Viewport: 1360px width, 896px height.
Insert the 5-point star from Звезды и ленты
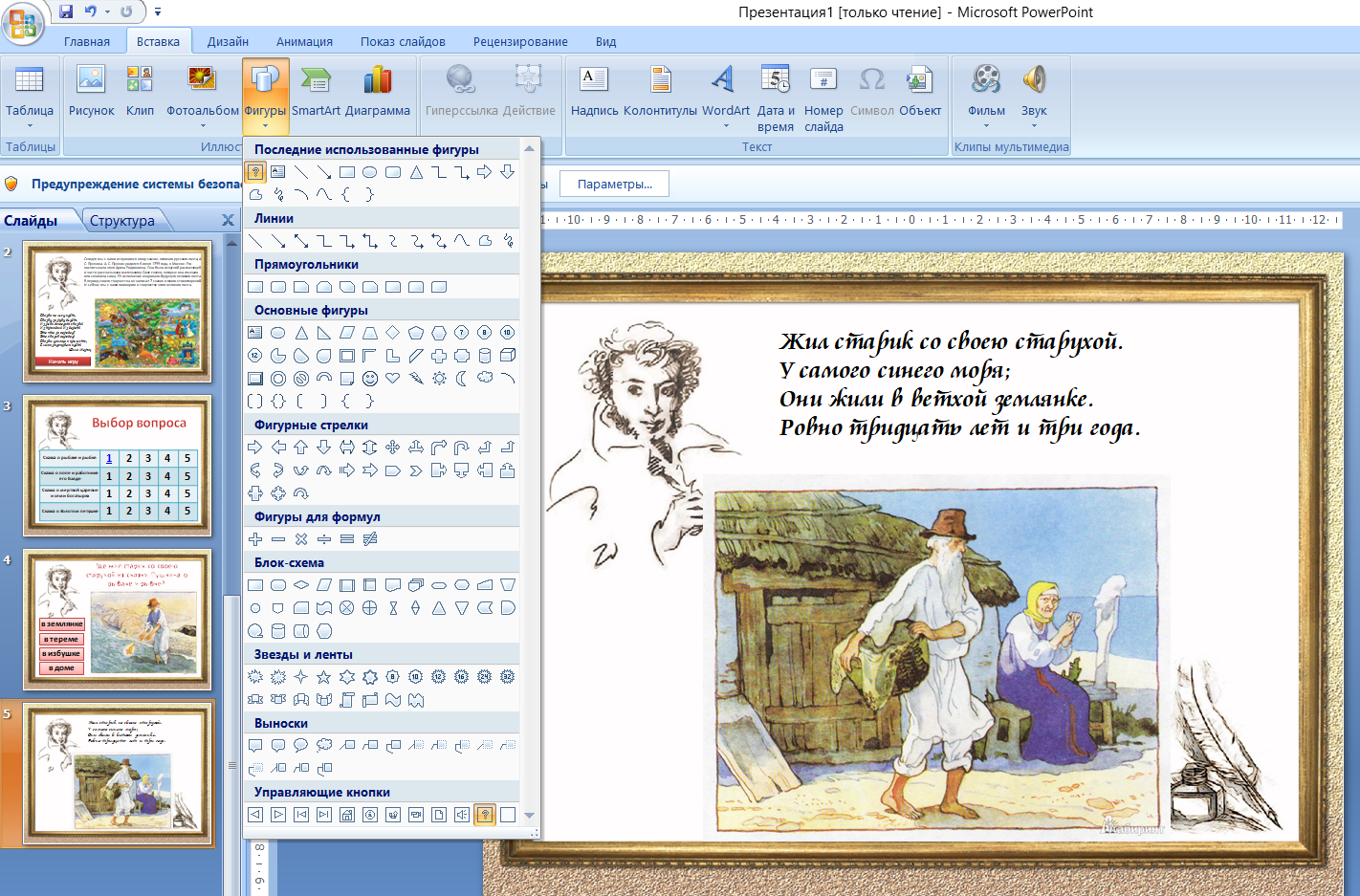click(324, 677)
